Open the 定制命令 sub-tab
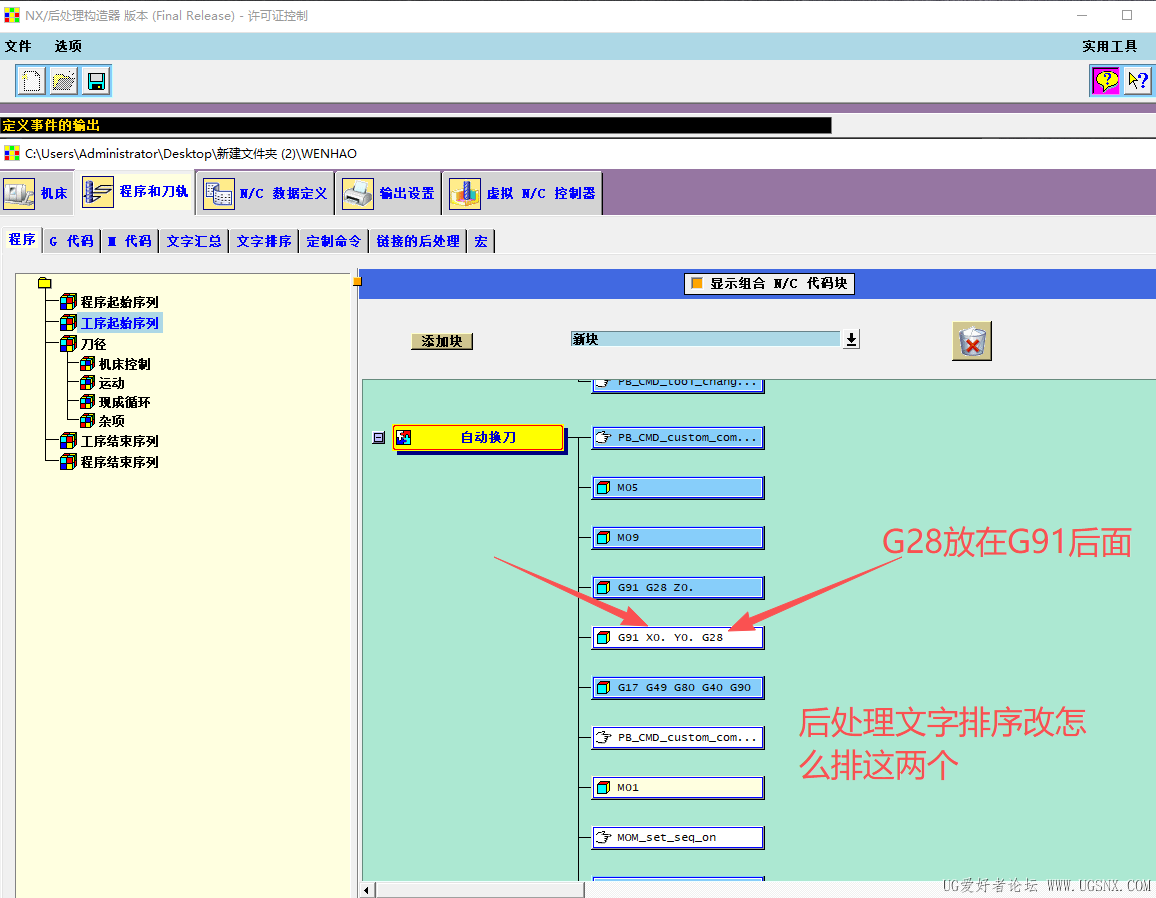1156x898 pixels. pos(334,241)
